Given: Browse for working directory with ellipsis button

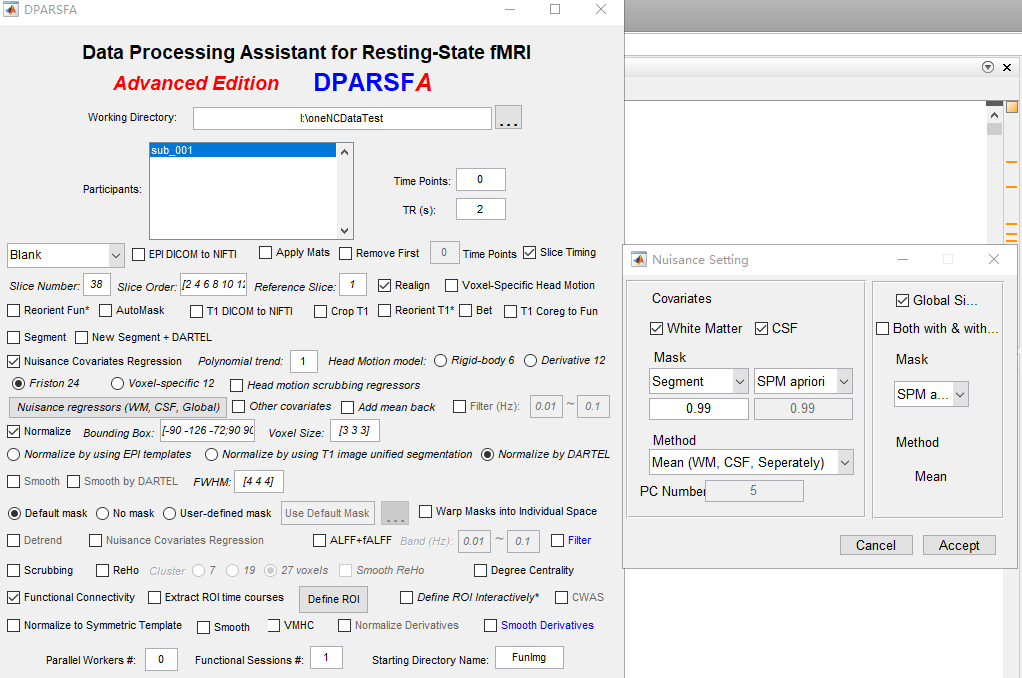Looking at the screenshot, I should pos(508,118).
